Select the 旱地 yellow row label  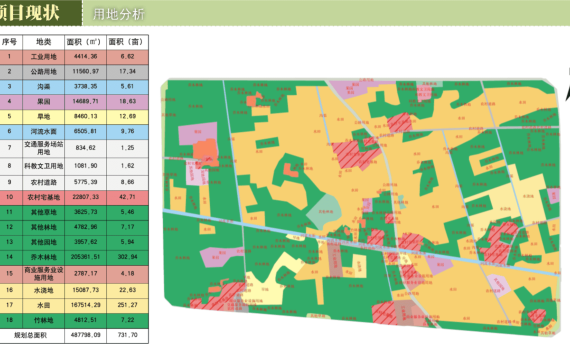[x=44, y=117]
